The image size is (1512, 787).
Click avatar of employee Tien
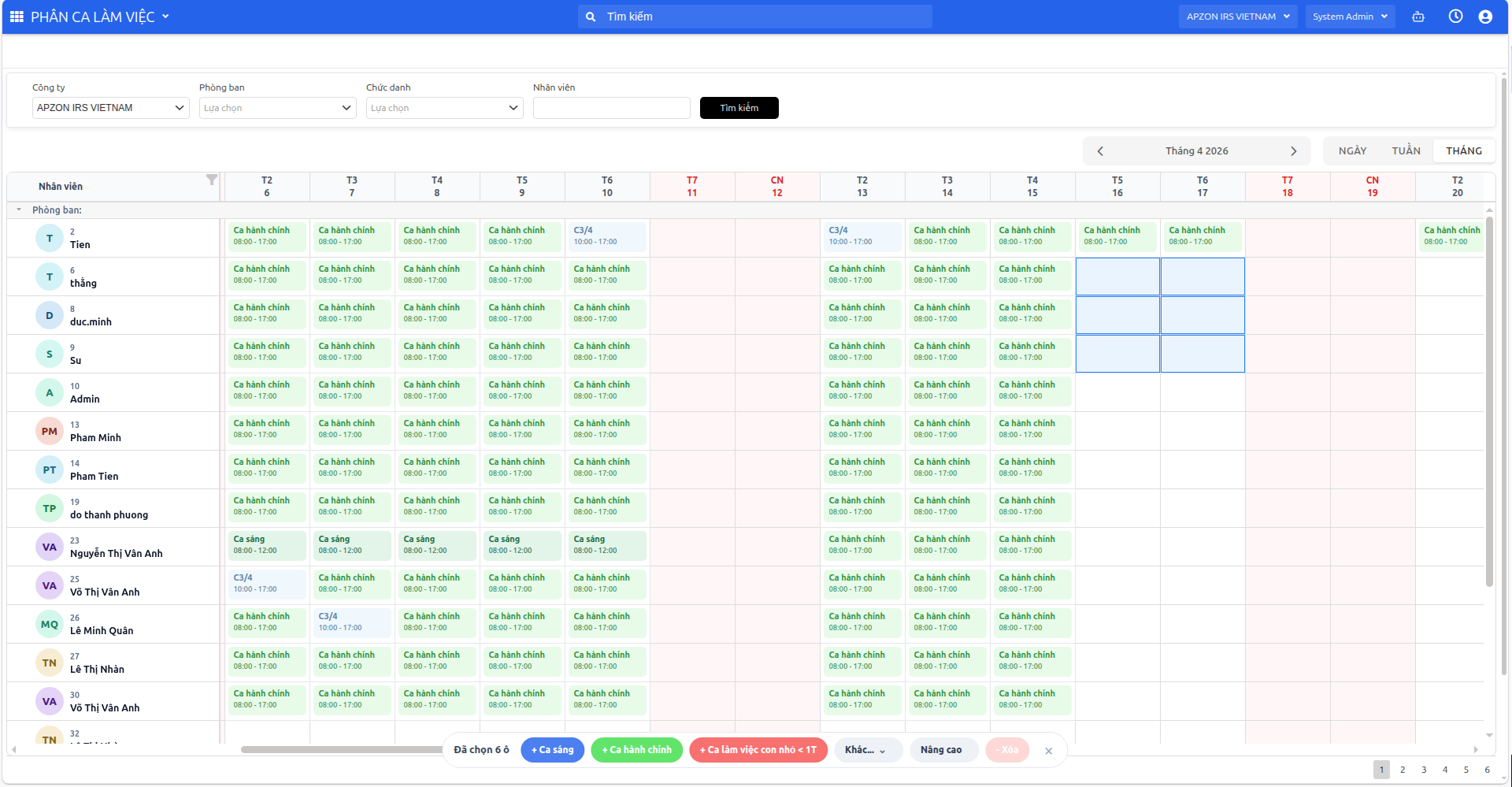click(50, 238)
